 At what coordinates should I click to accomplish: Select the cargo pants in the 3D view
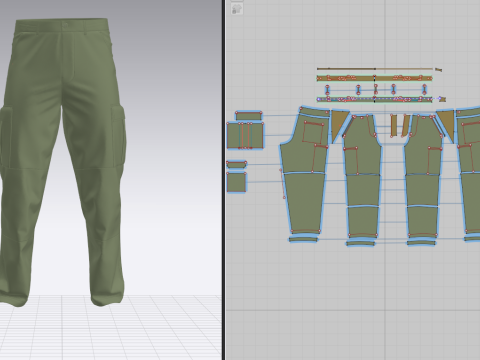coord(62,160)
